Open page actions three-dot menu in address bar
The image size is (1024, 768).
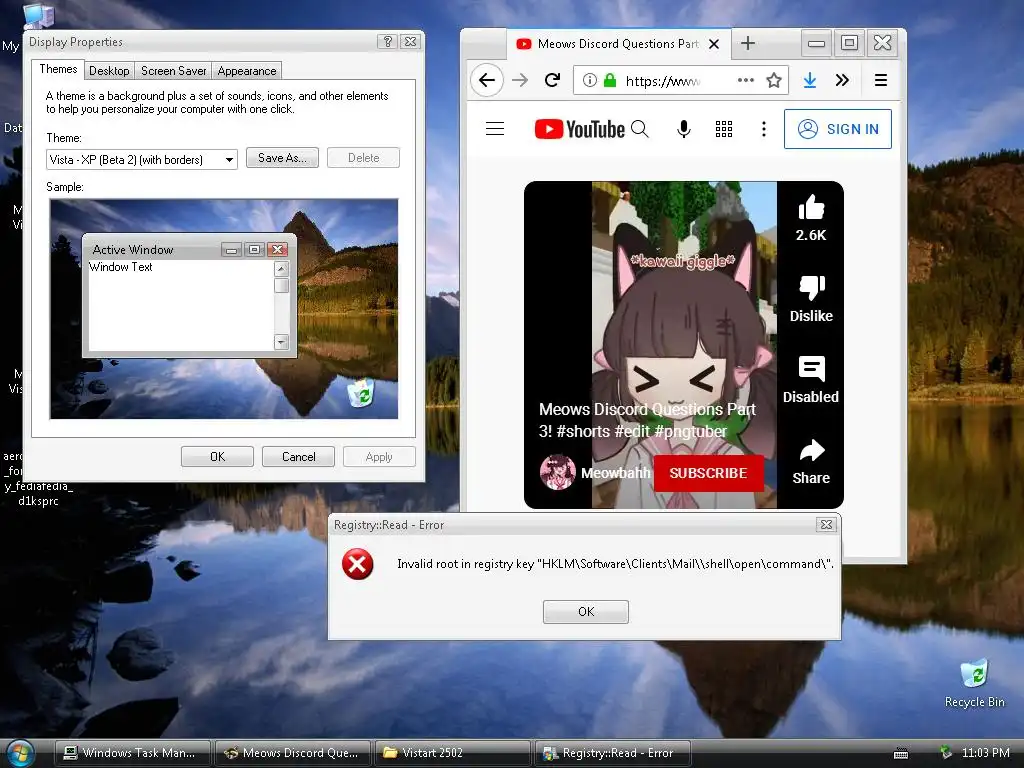(746, 80)
